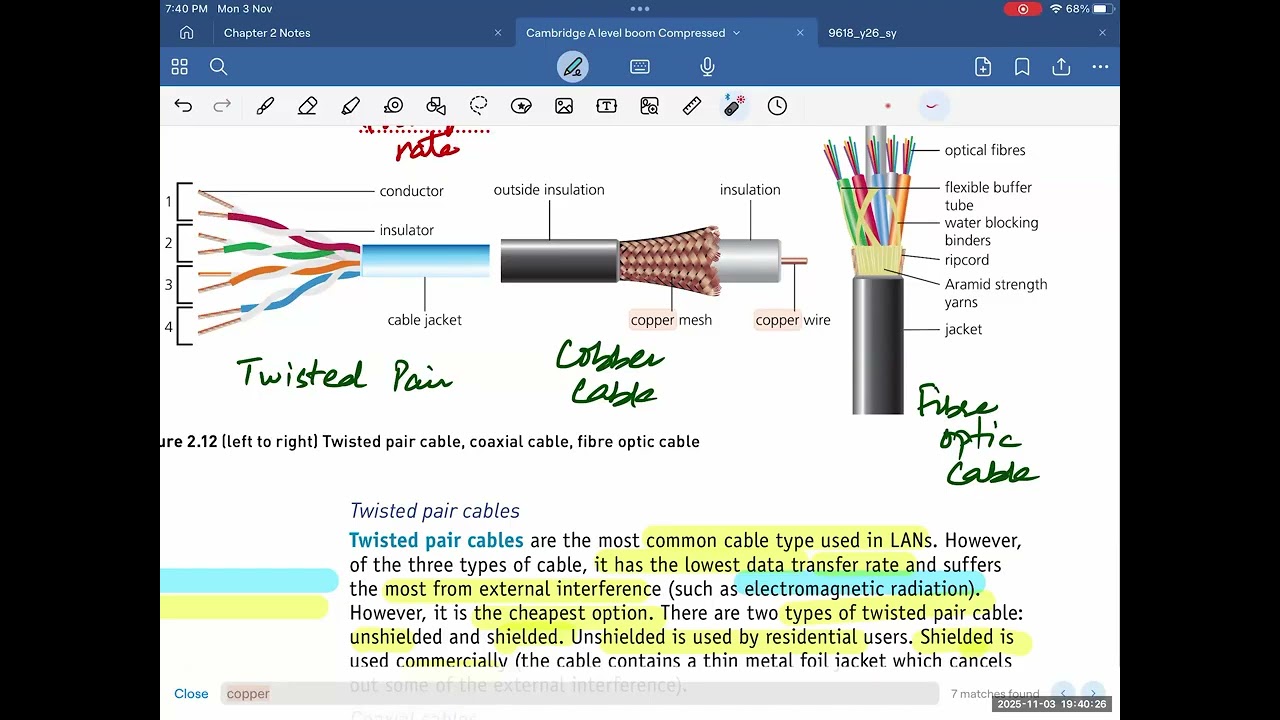The height and width of the screenshot is (720, 1280).
Task: Open the three-dots more menu
Action: point(1100,67)
